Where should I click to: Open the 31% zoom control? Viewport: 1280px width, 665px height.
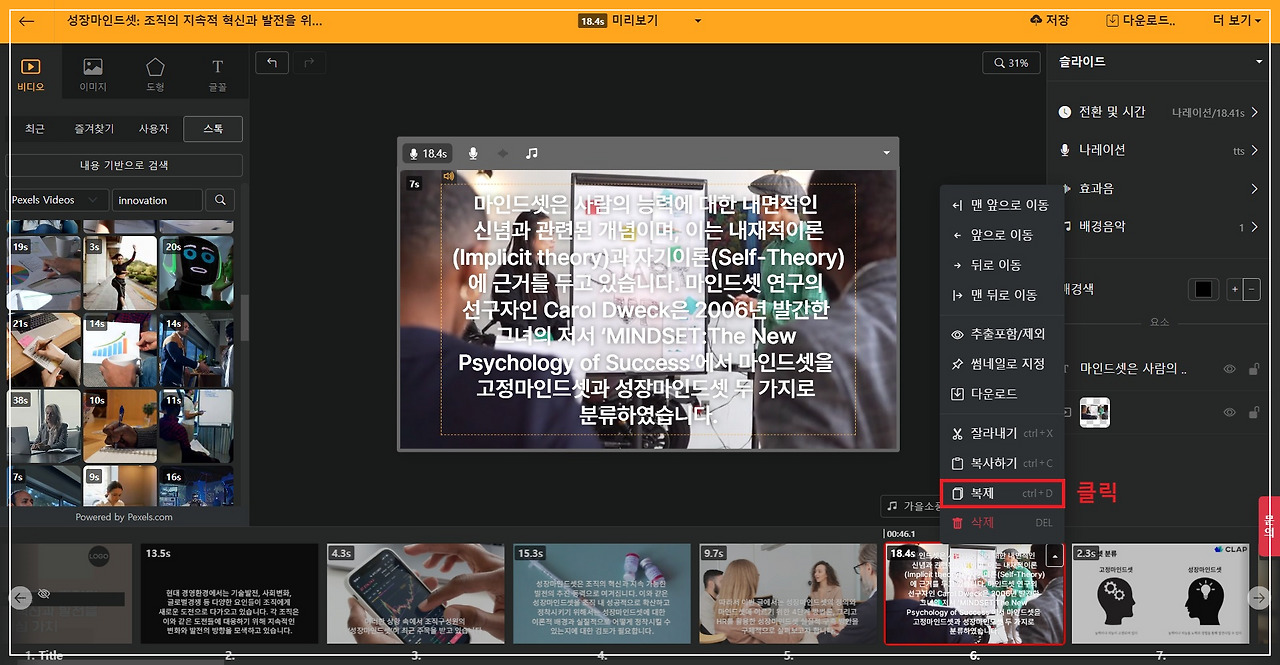coord(1010,62)
